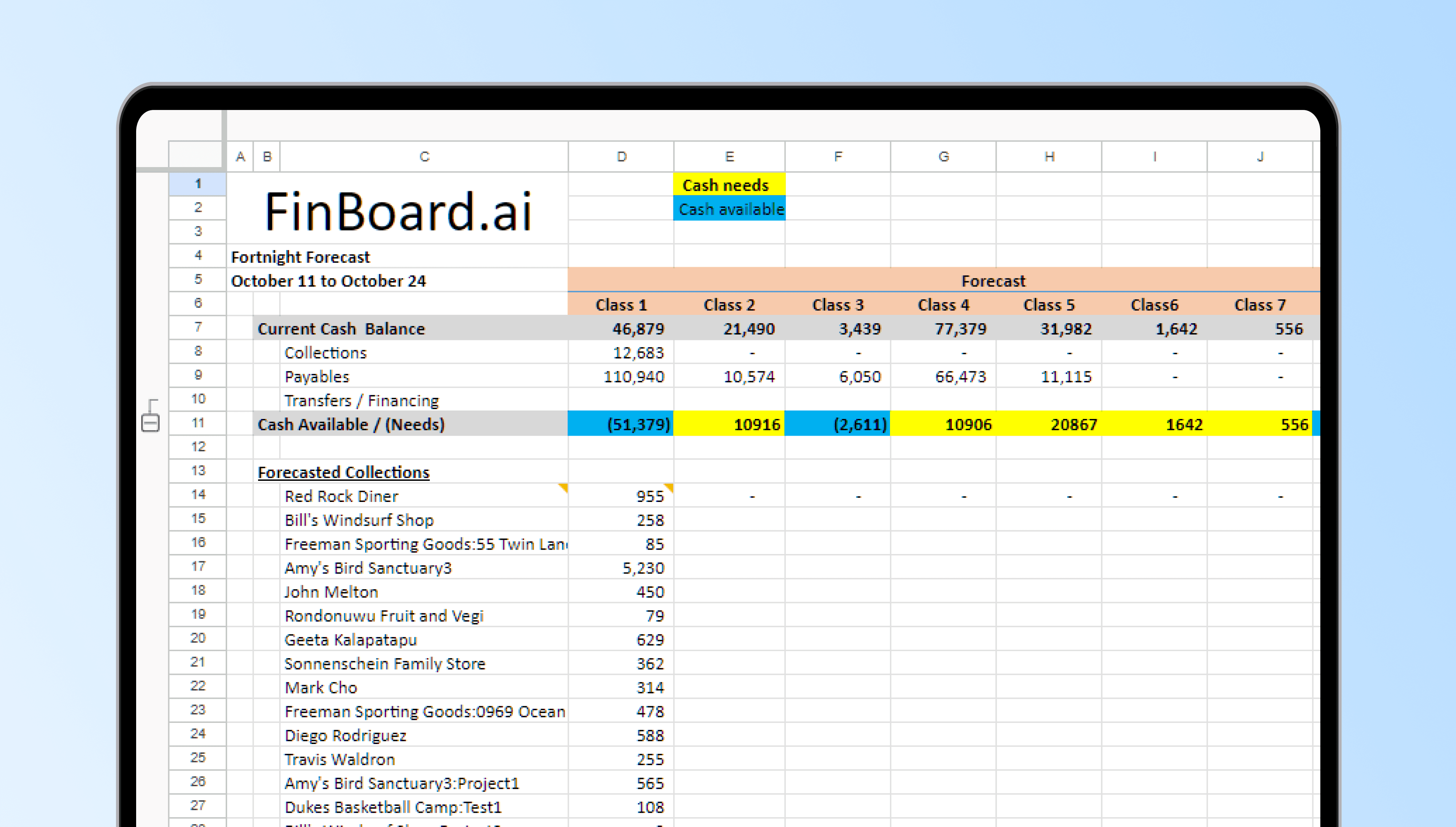The image size is (1456, 827).
Task: Select the 66,473 payables cell
Action: coord(943,376)
